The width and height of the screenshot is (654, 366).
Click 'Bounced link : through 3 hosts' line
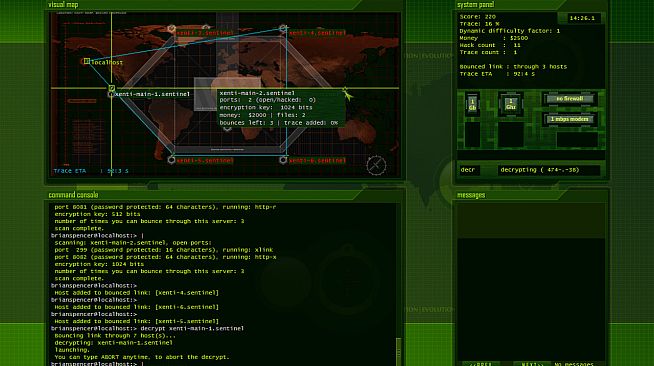click(513, 66)
